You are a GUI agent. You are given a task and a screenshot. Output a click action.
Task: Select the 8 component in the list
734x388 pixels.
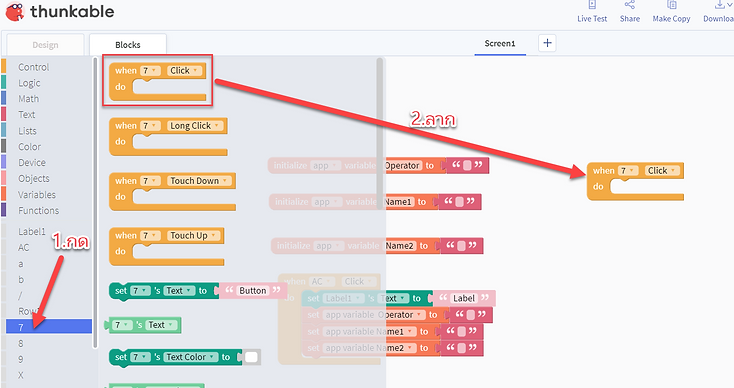point(21,343)
